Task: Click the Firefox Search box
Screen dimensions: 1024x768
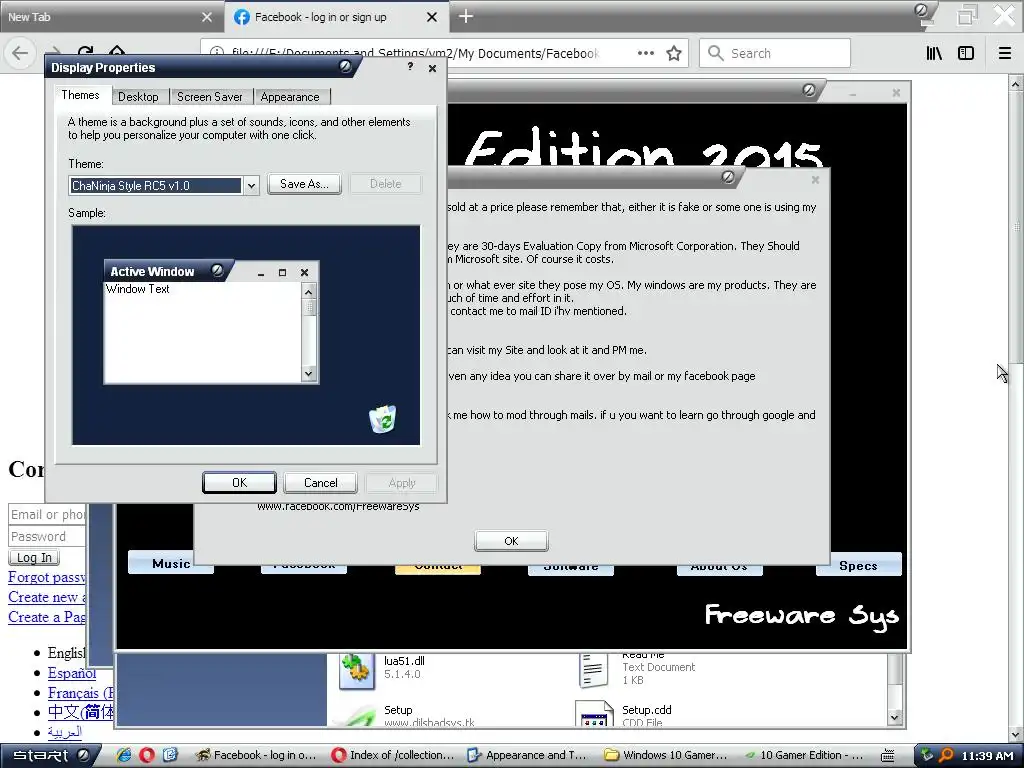Action: click(775, 53)
